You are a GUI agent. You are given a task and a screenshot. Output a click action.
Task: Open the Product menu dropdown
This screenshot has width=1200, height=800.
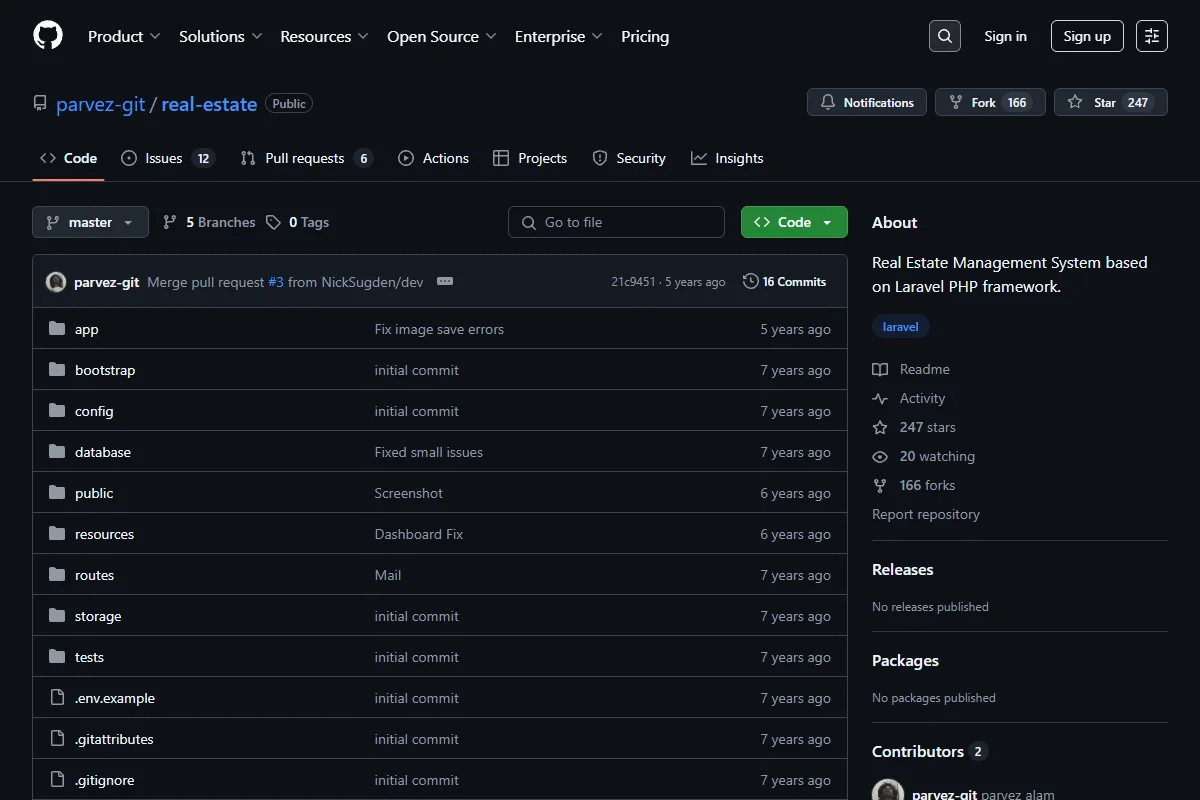[x=124, y=36]
